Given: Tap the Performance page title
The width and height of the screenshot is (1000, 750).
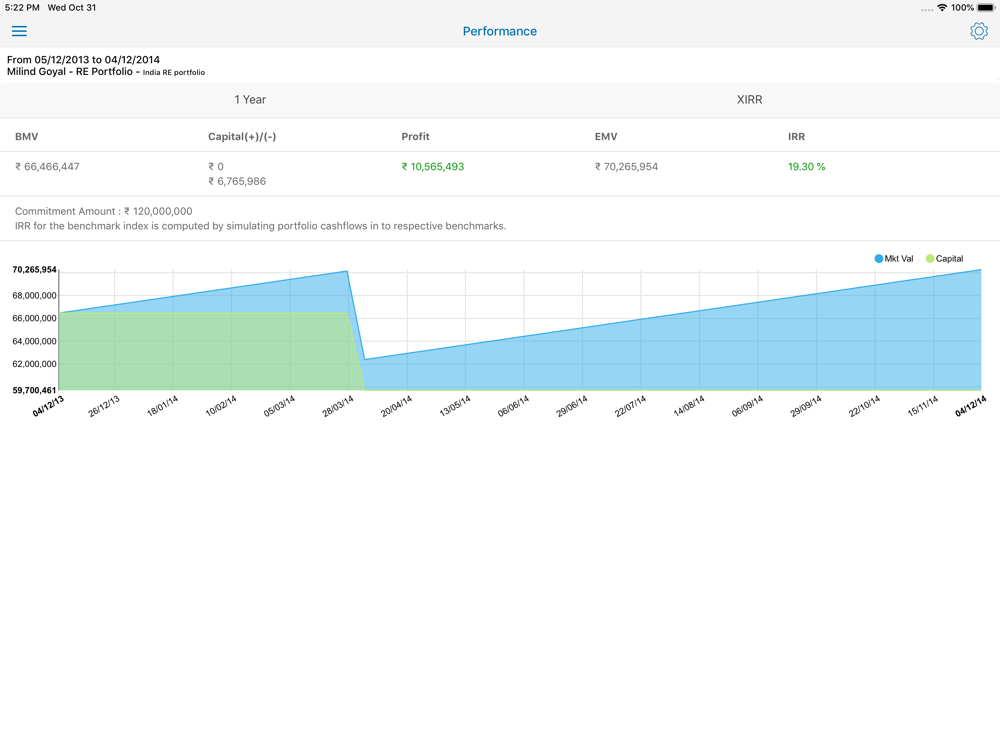Looking at the screenshot, I should click(499, 31).
